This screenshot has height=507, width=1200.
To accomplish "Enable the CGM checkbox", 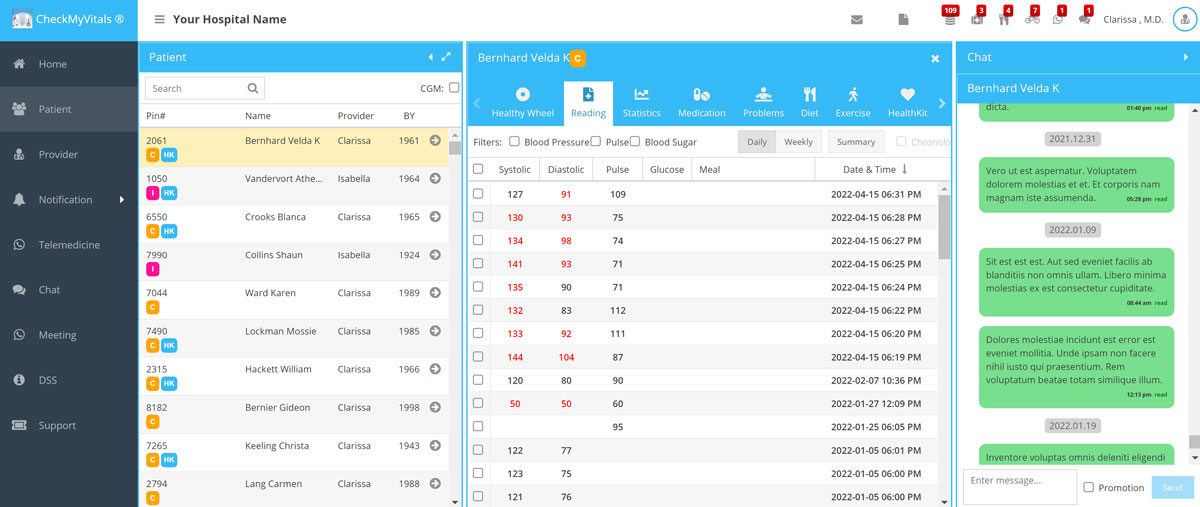I will 454,88.
